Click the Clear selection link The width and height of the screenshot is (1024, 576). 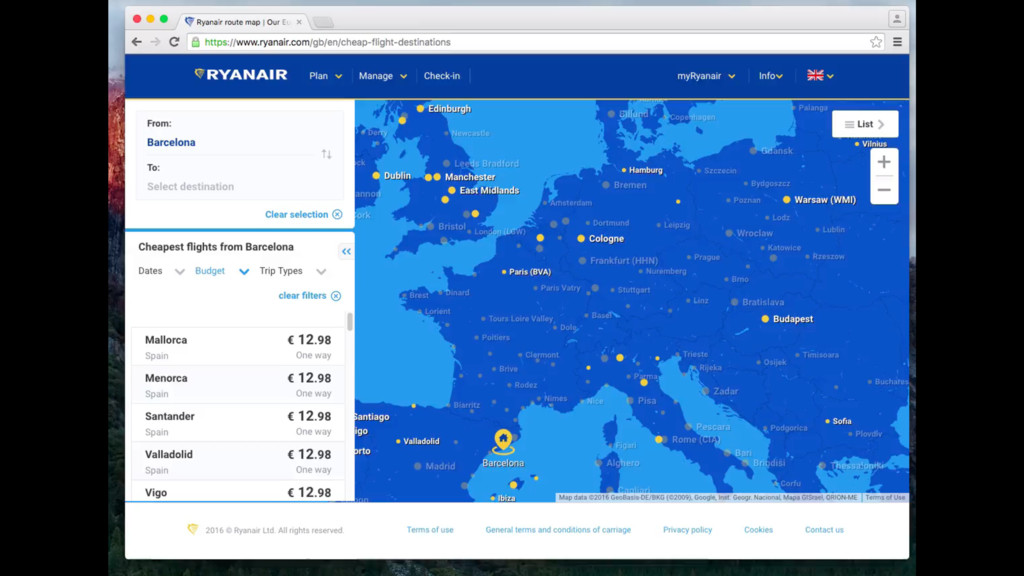click(x=296, y=214)
